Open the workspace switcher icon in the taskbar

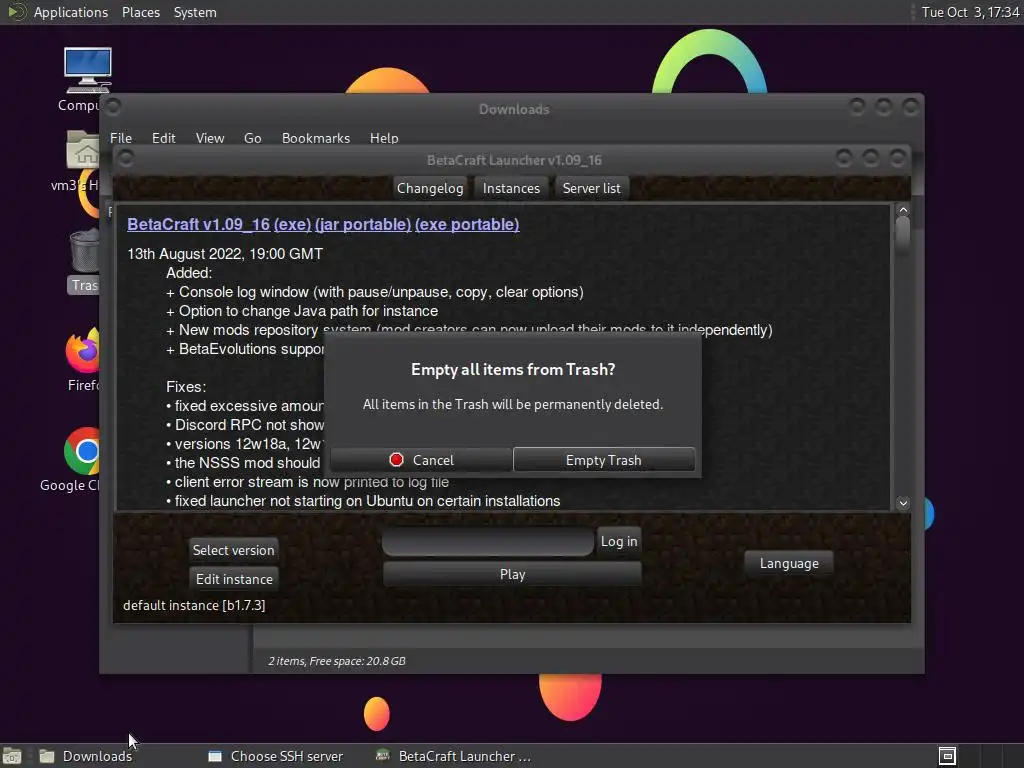(947, 756)
